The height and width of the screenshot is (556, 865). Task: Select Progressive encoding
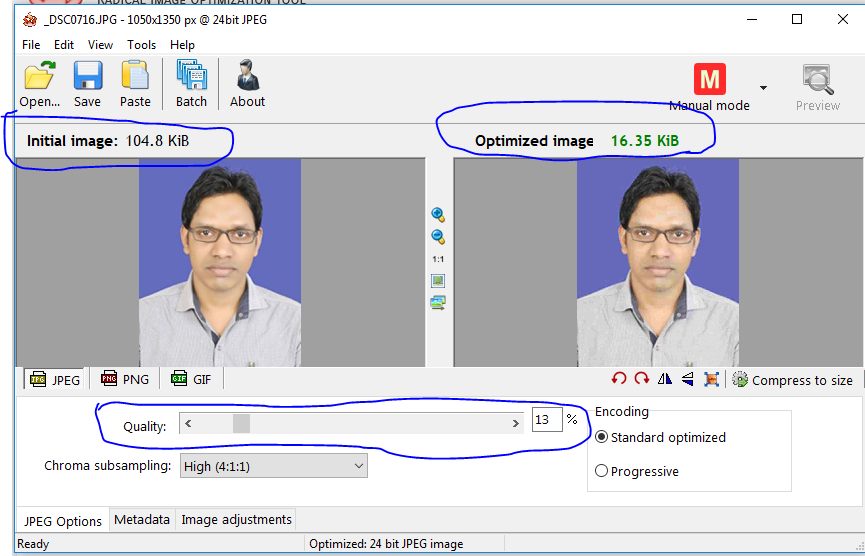click(637, 471)
